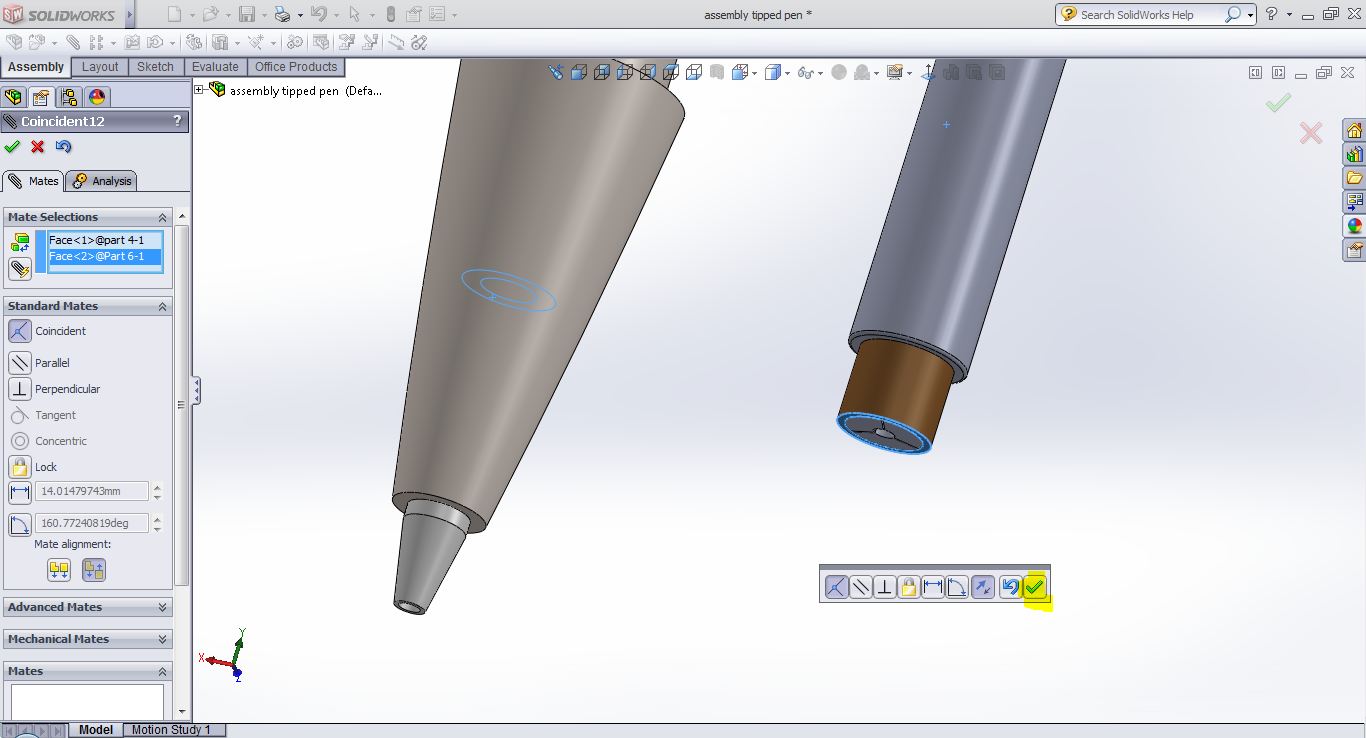Viewport: 1366px width, 738px height.
Task: Click the Print icon
Action: [x=282, y=14]
